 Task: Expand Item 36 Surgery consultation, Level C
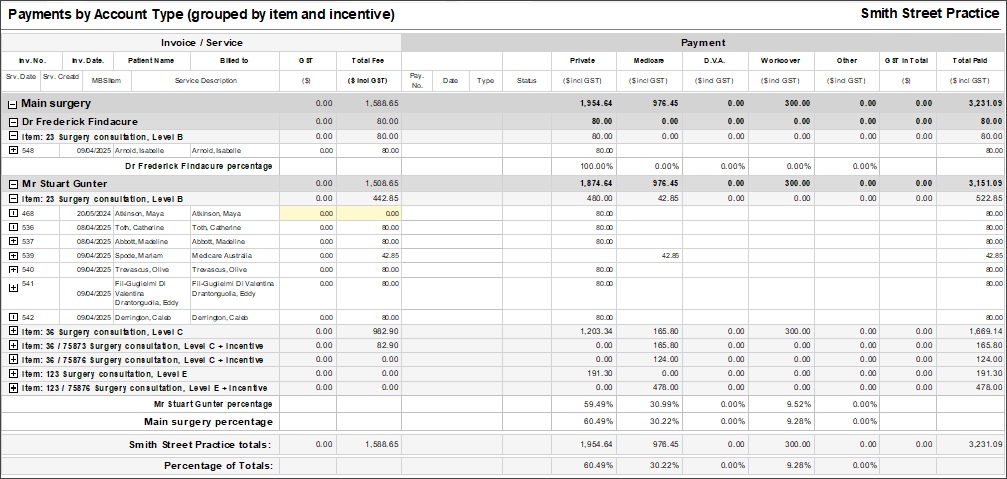point(12,331)
